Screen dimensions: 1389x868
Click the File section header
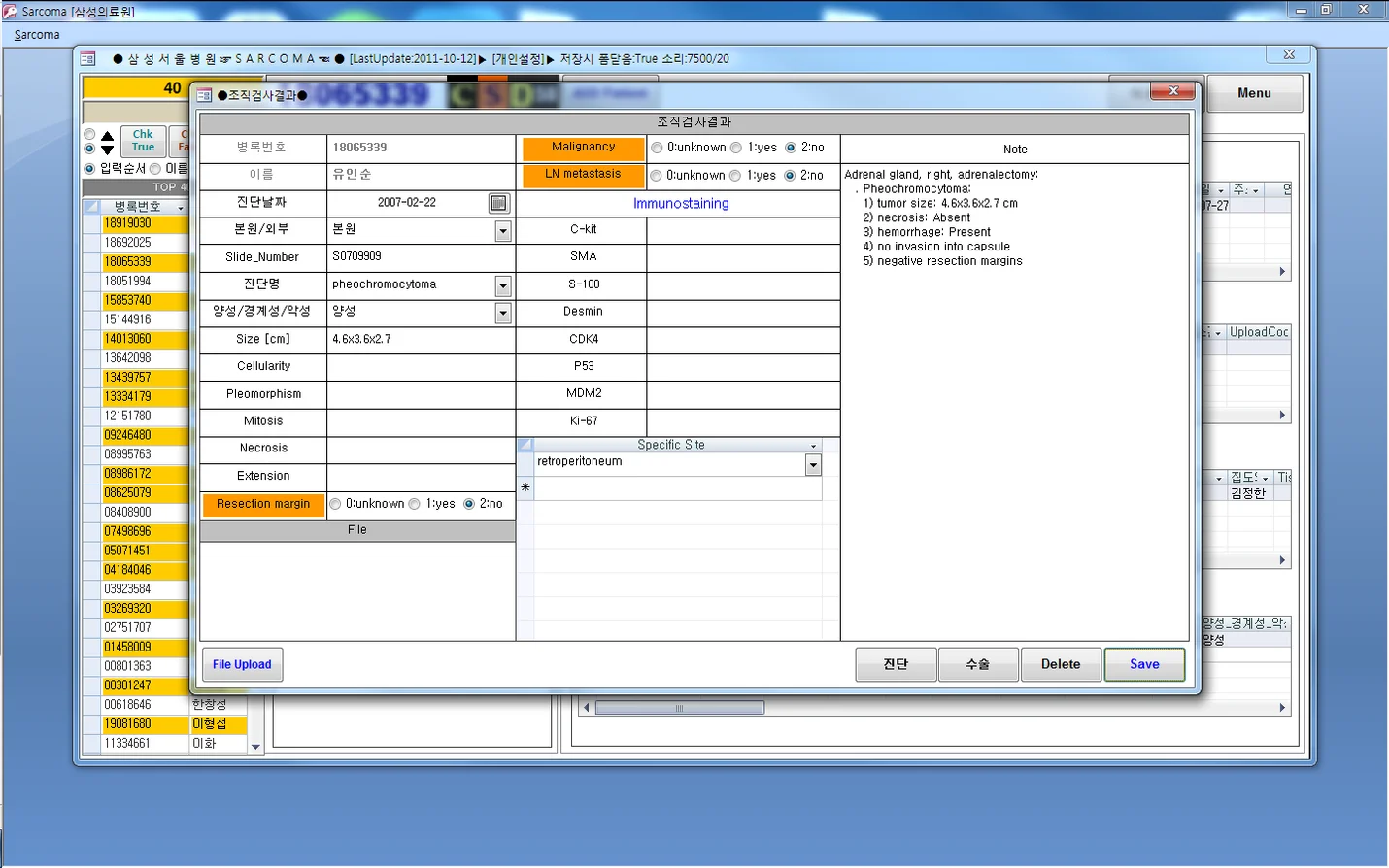tap(357, 531)
